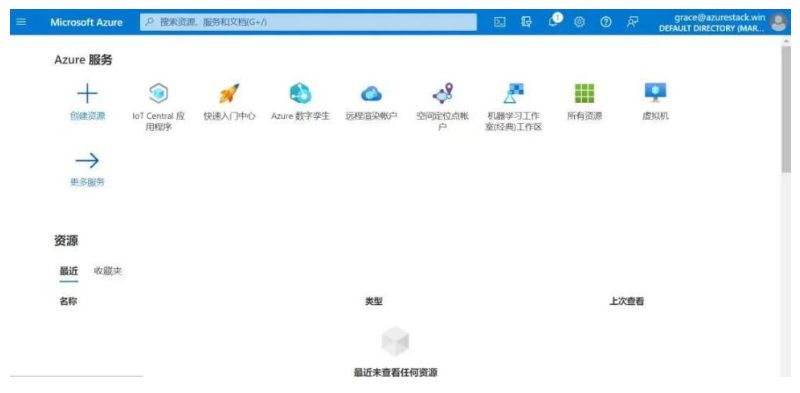Viewport: 800px width, 393px height.
Task: Open the hamburger portal menu
Action: (x=21, y=22)
